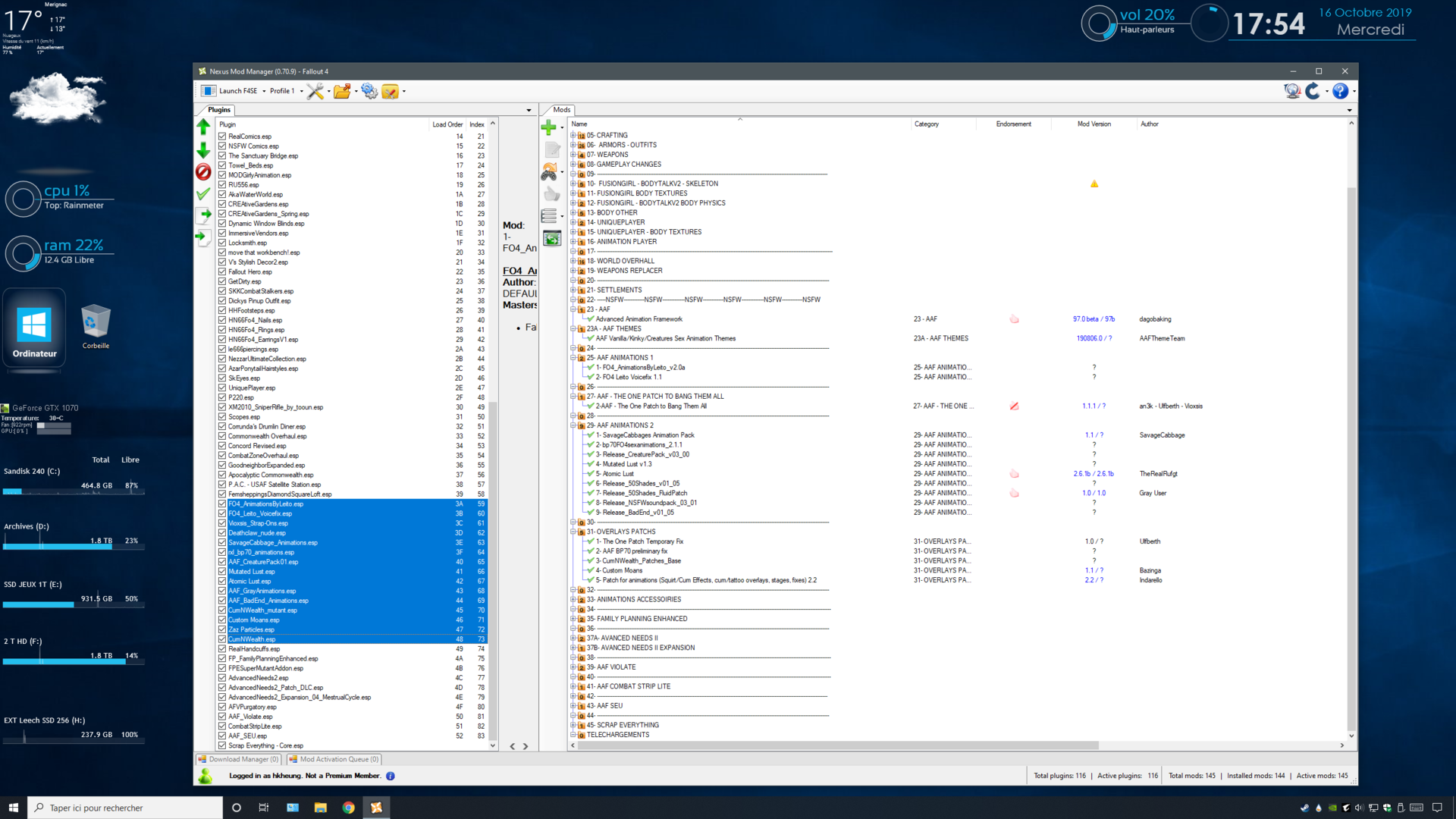The image size is (1456, 819).
Task: Sort plugins by Load Order column header
Action: pos(447,124)
